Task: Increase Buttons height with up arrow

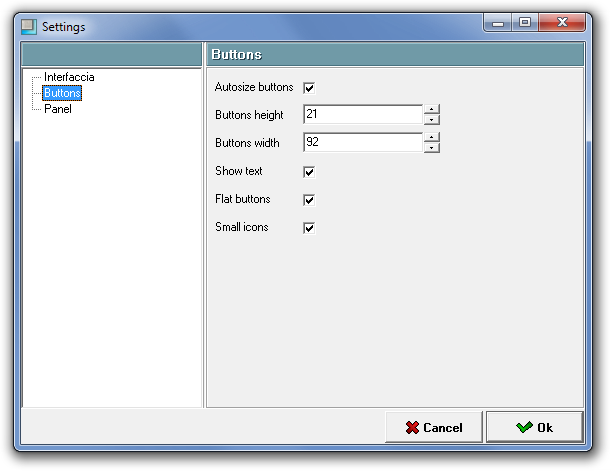Action: (x=431, y=109)
